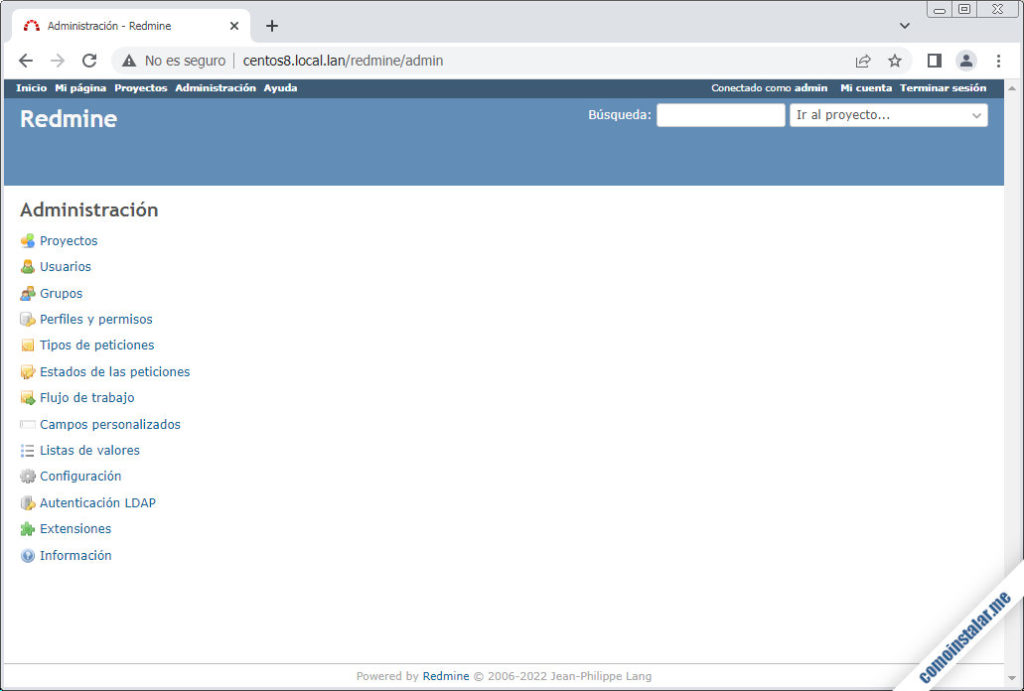1024x691 pixels.
Task: Follow the Redmine link in the footer
Action: [446, 676]
